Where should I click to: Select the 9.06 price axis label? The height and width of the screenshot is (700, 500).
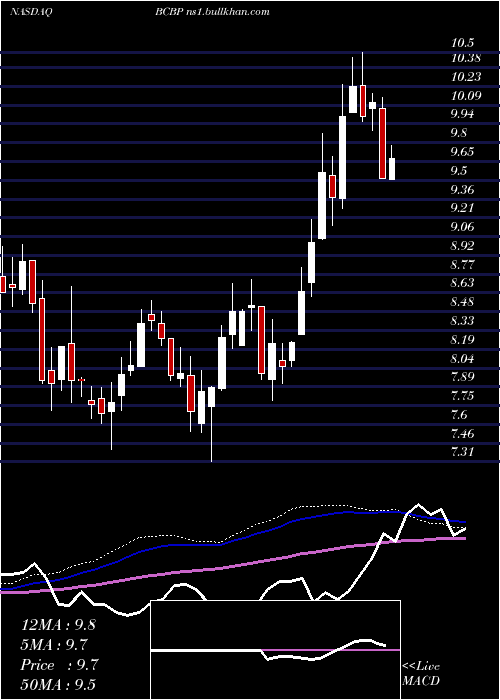pyautogui.click(x=462, y=227)
